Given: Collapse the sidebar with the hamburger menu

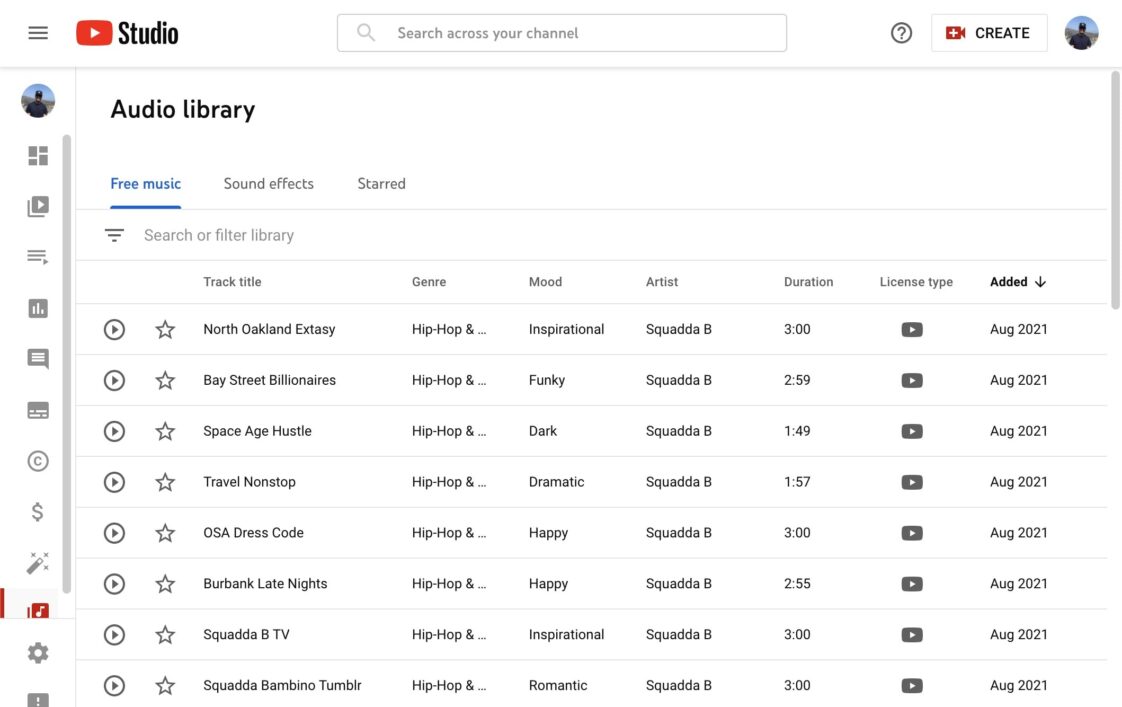Looking at the screenshot, I should click(x=37, y=31).
